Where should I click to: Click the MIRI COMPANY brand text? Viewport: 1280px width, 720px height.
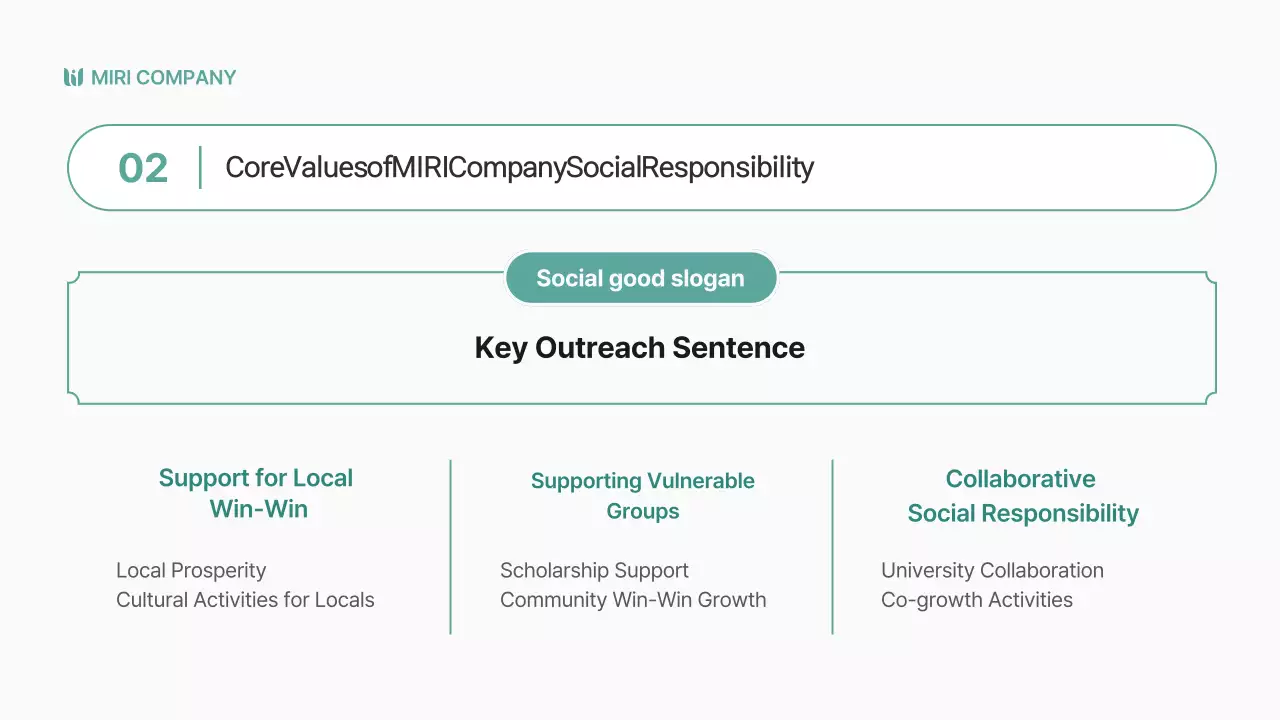point(163,77)
